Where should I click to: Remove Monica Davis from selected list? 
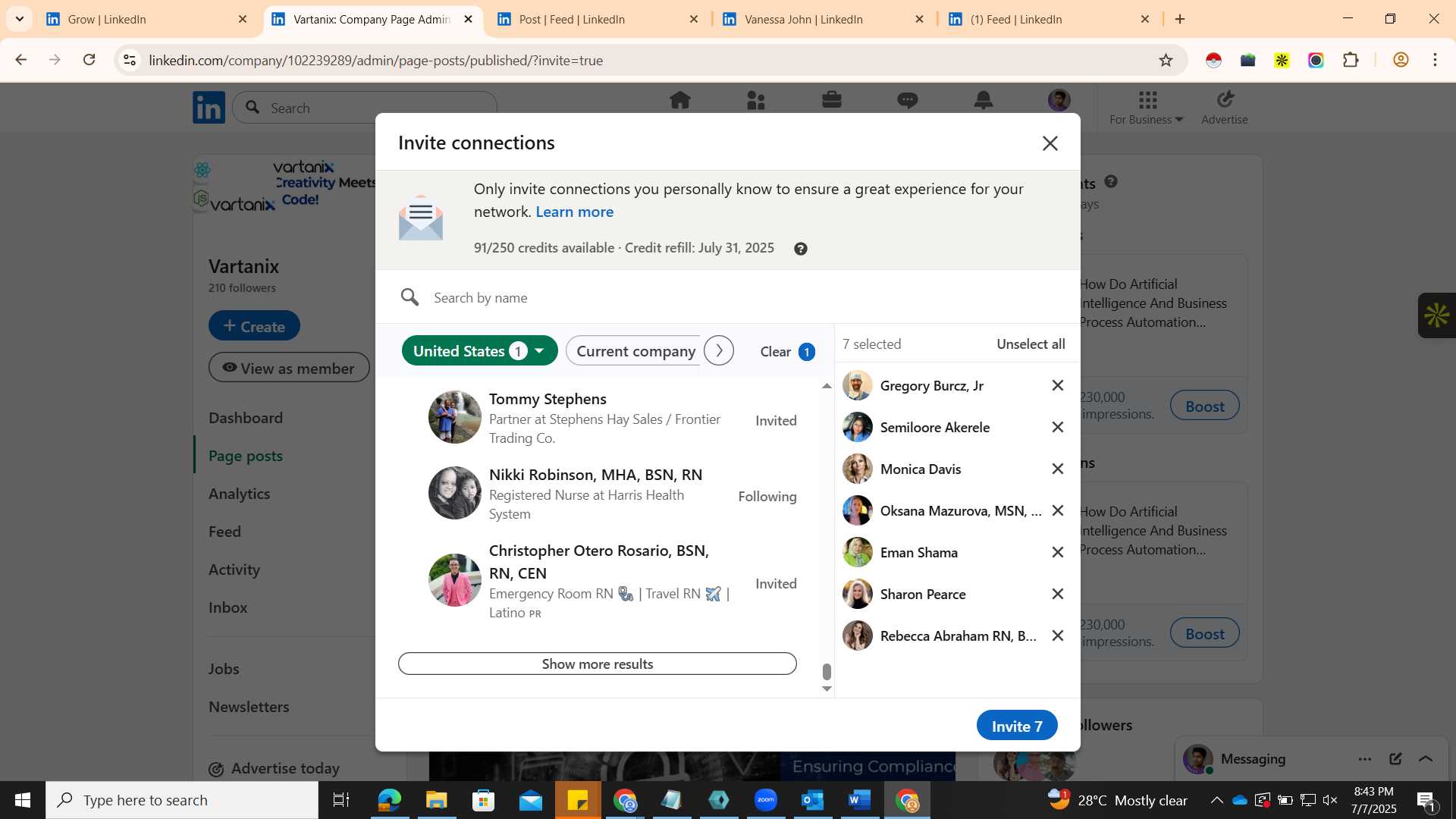1057,469
